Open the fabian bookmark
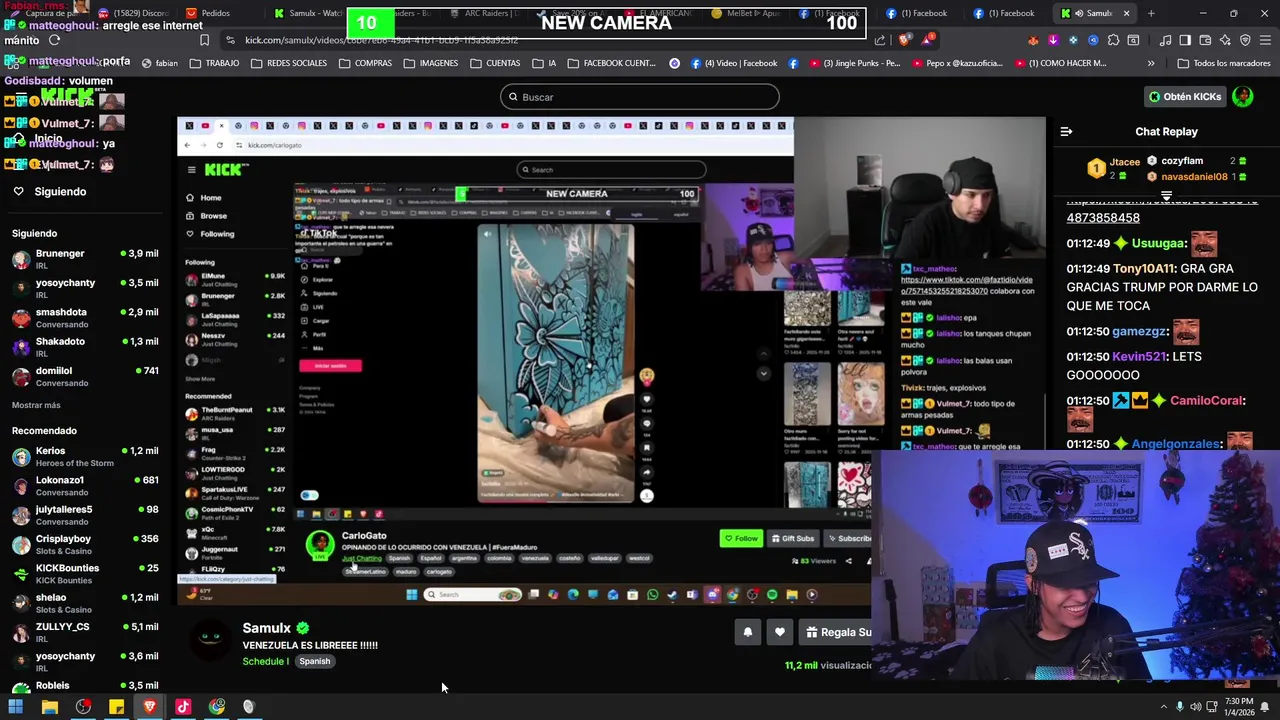 (160, 63)
